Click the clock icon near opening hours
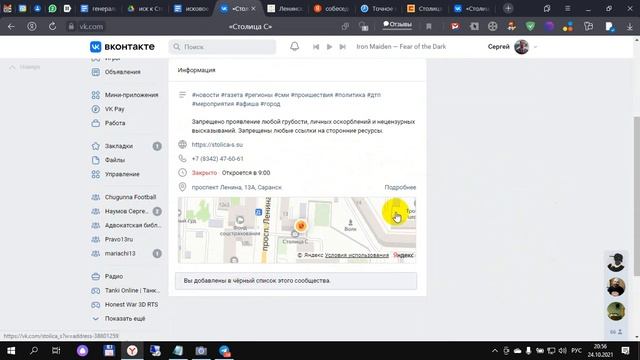640x360 pixels. [182, 173]
